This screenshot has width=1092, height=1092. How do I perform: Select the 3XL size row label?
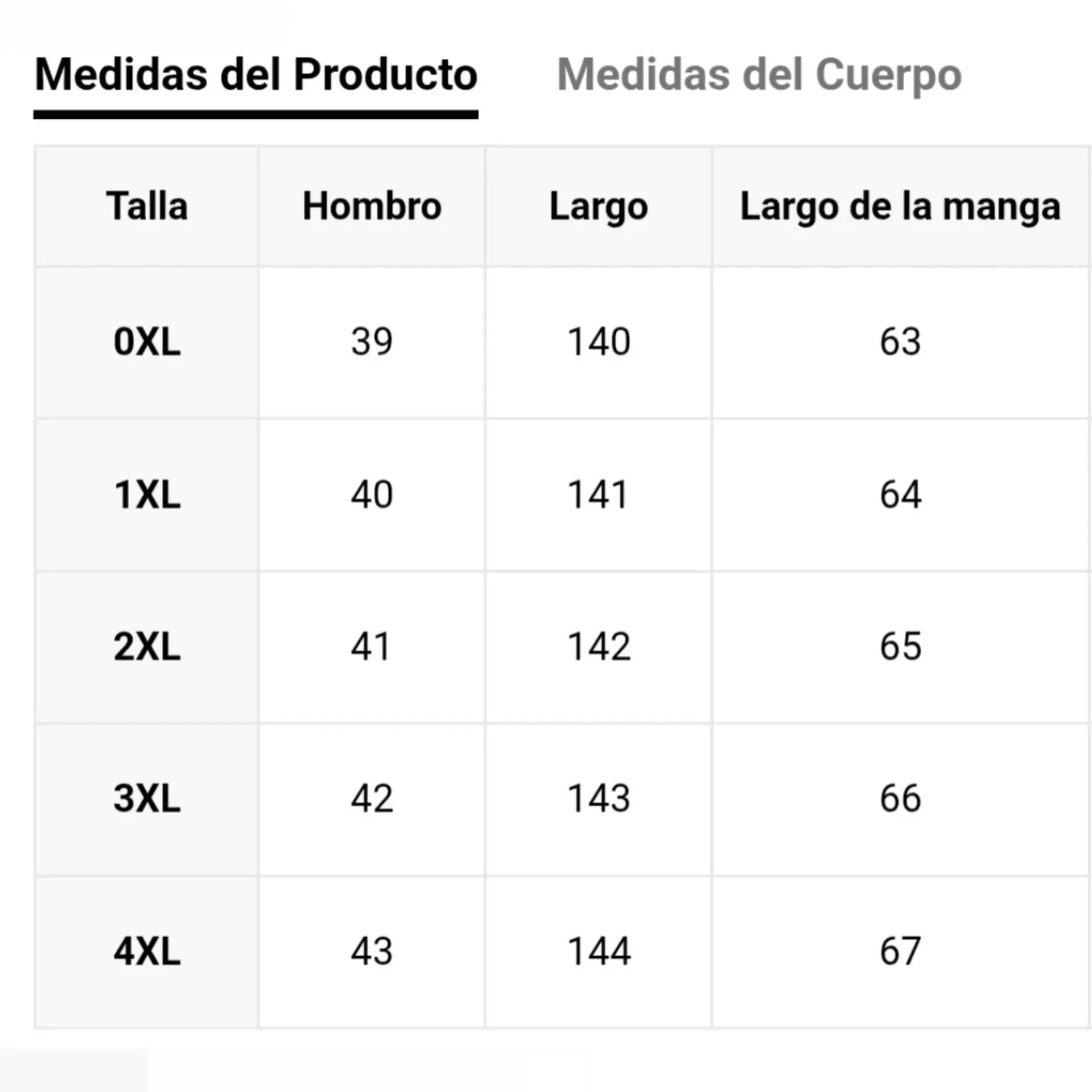click(x=147, y=798)
